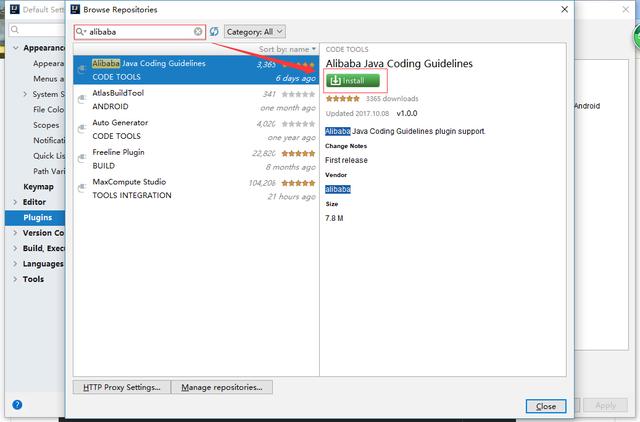Click Apply button in Default Settings window
640x422 pixels.
[x=605, y=405]
